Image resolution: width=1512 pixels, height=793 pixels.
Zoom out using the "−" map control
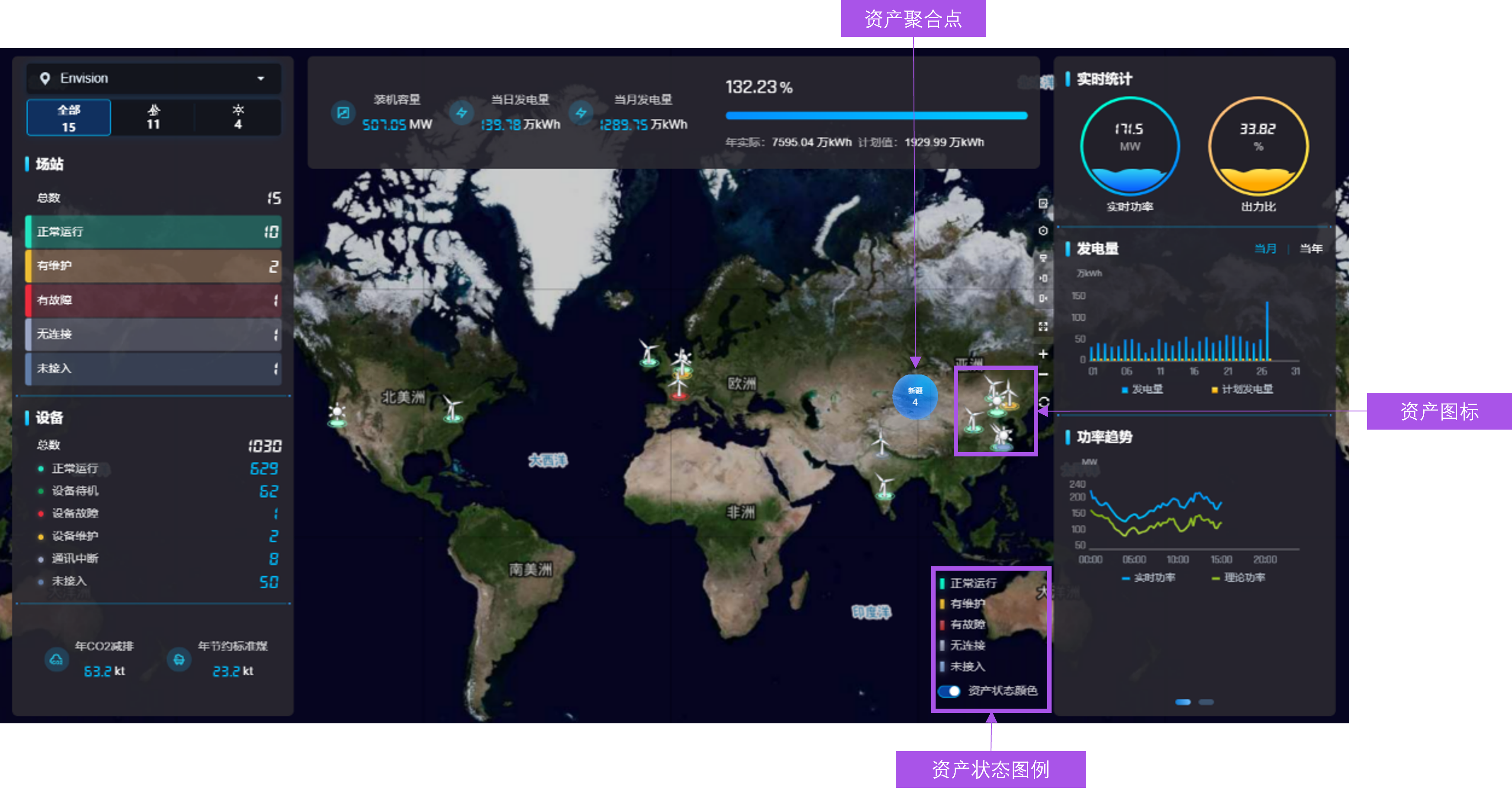click(x=1044, y=374)
